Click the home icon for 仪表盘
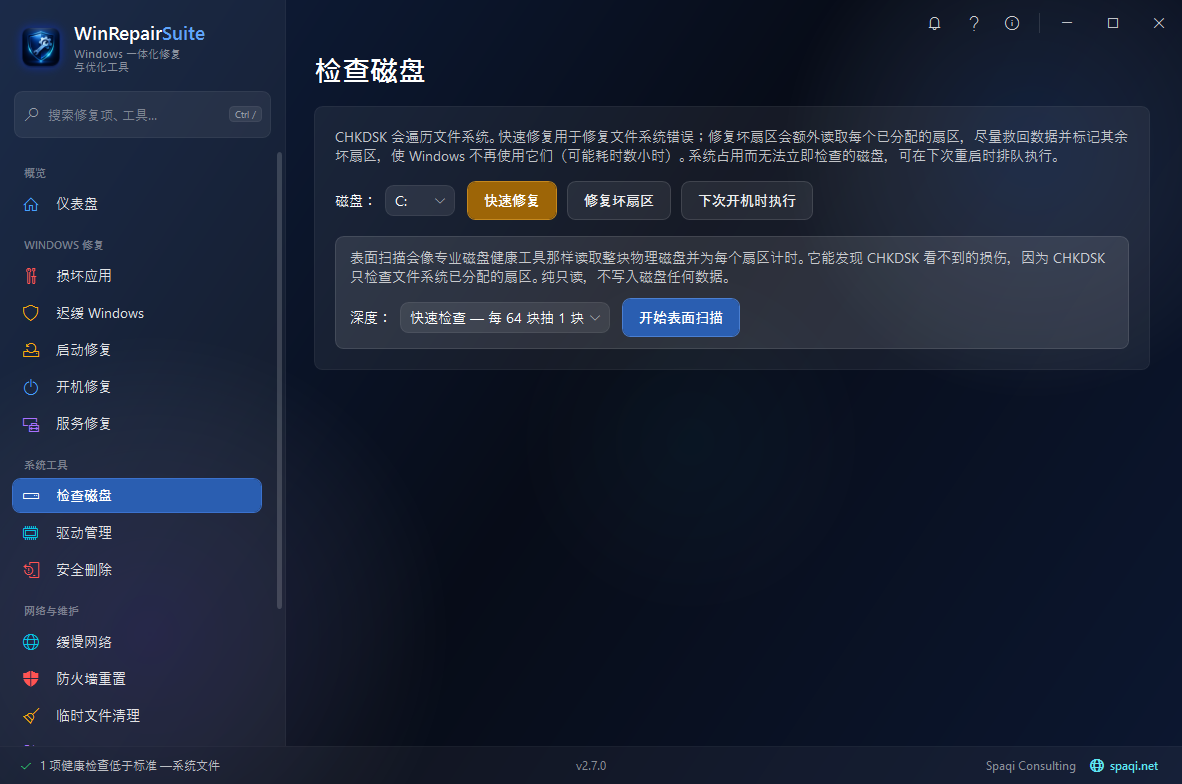 coord(31,204)
